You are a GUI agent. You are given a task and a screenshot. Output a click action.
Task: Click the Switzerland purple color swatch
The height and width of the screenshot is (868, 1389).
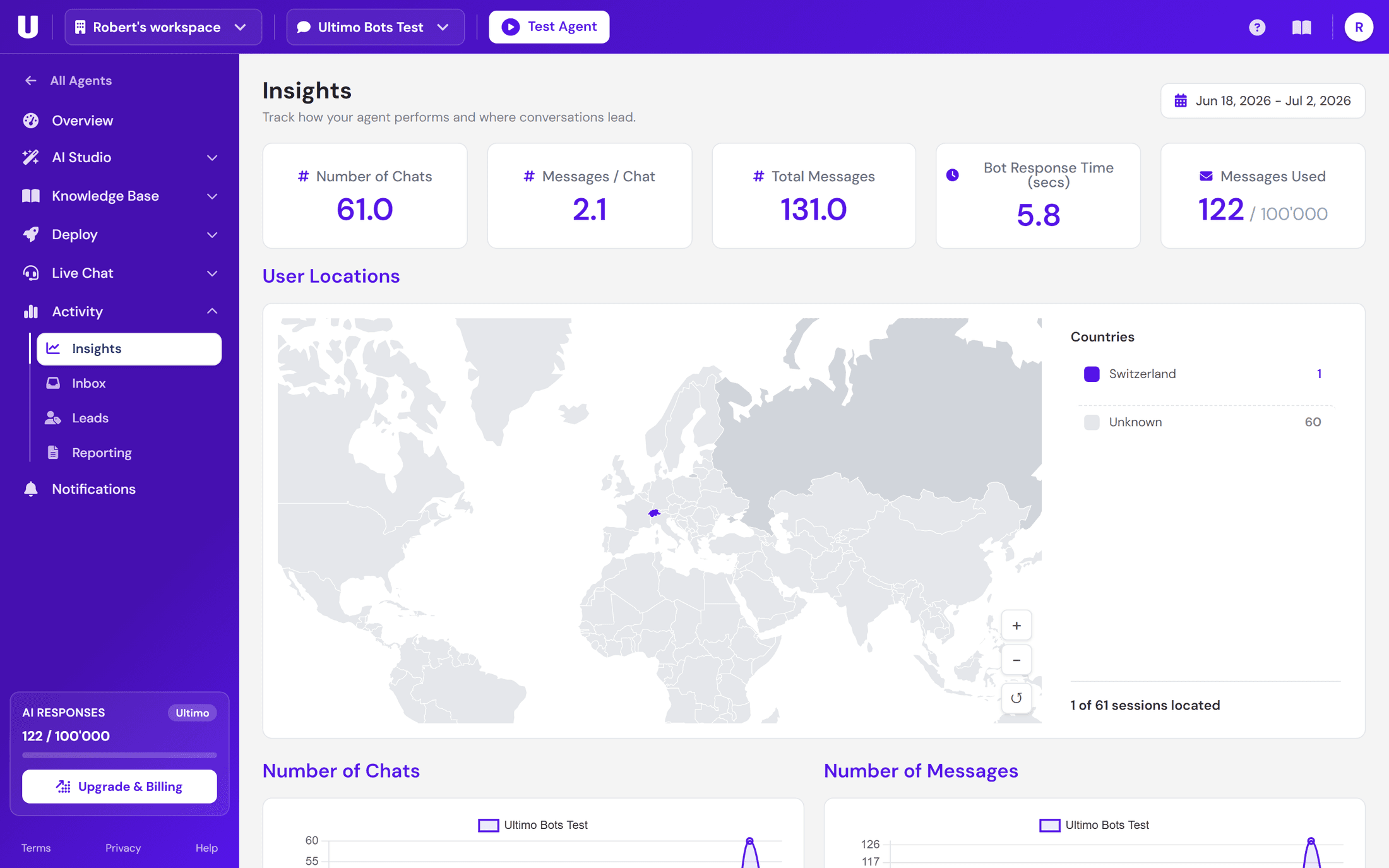tap(1092, 374)
